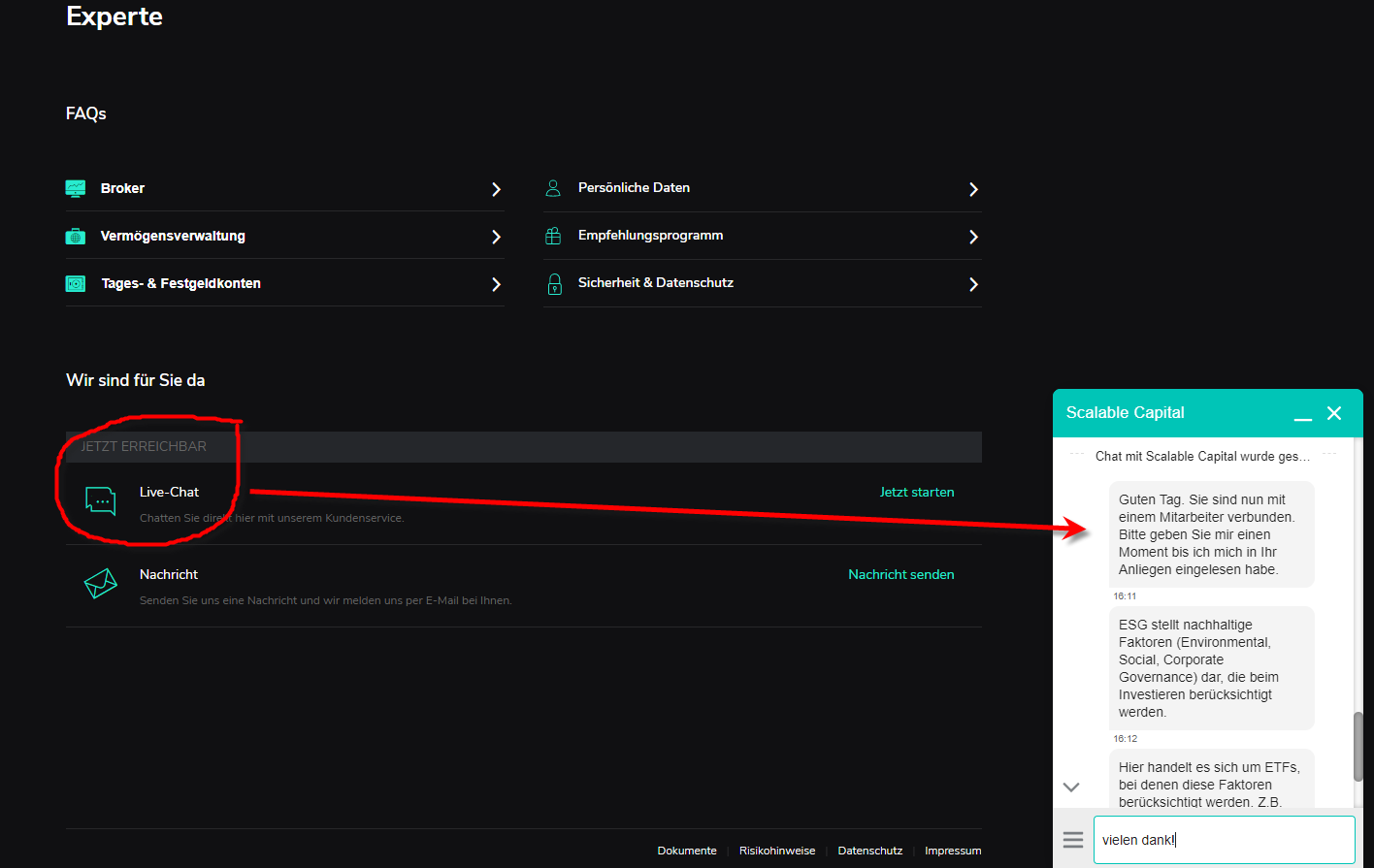Click the Vermögensverwaltung briefcase icon
1374x868 pixels.
(76, 236)
